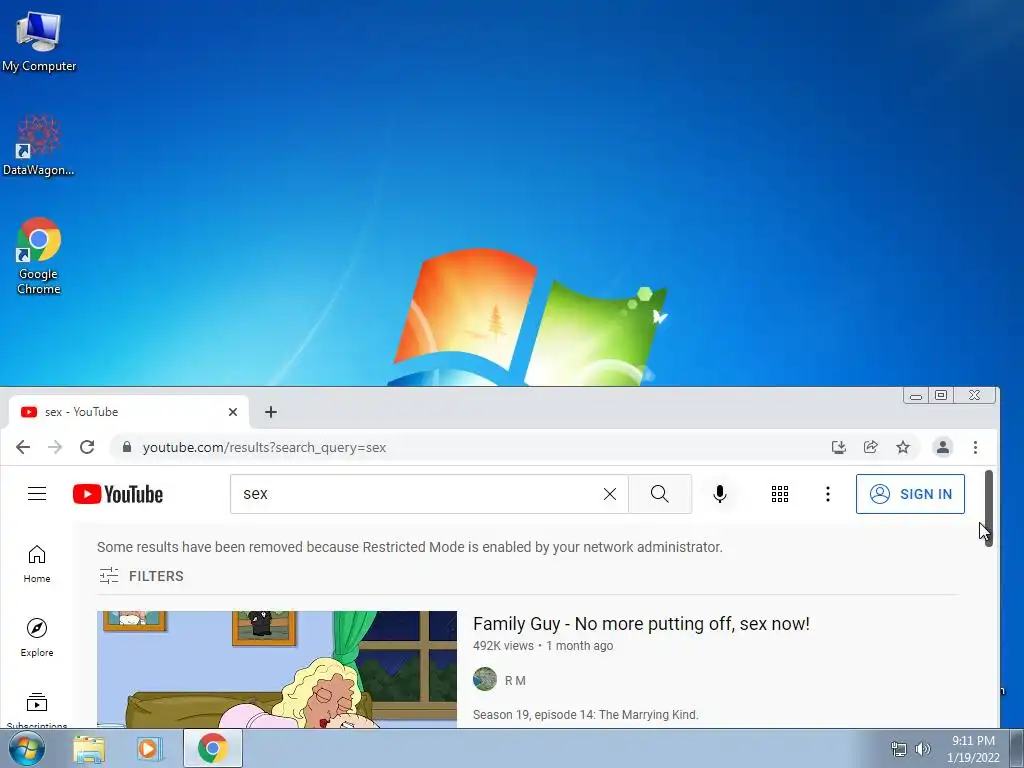The height and width of the screenshot is (768, 1024).
Task: Launch Google Chrome from desktop shortcut
Action: (39, 256)
